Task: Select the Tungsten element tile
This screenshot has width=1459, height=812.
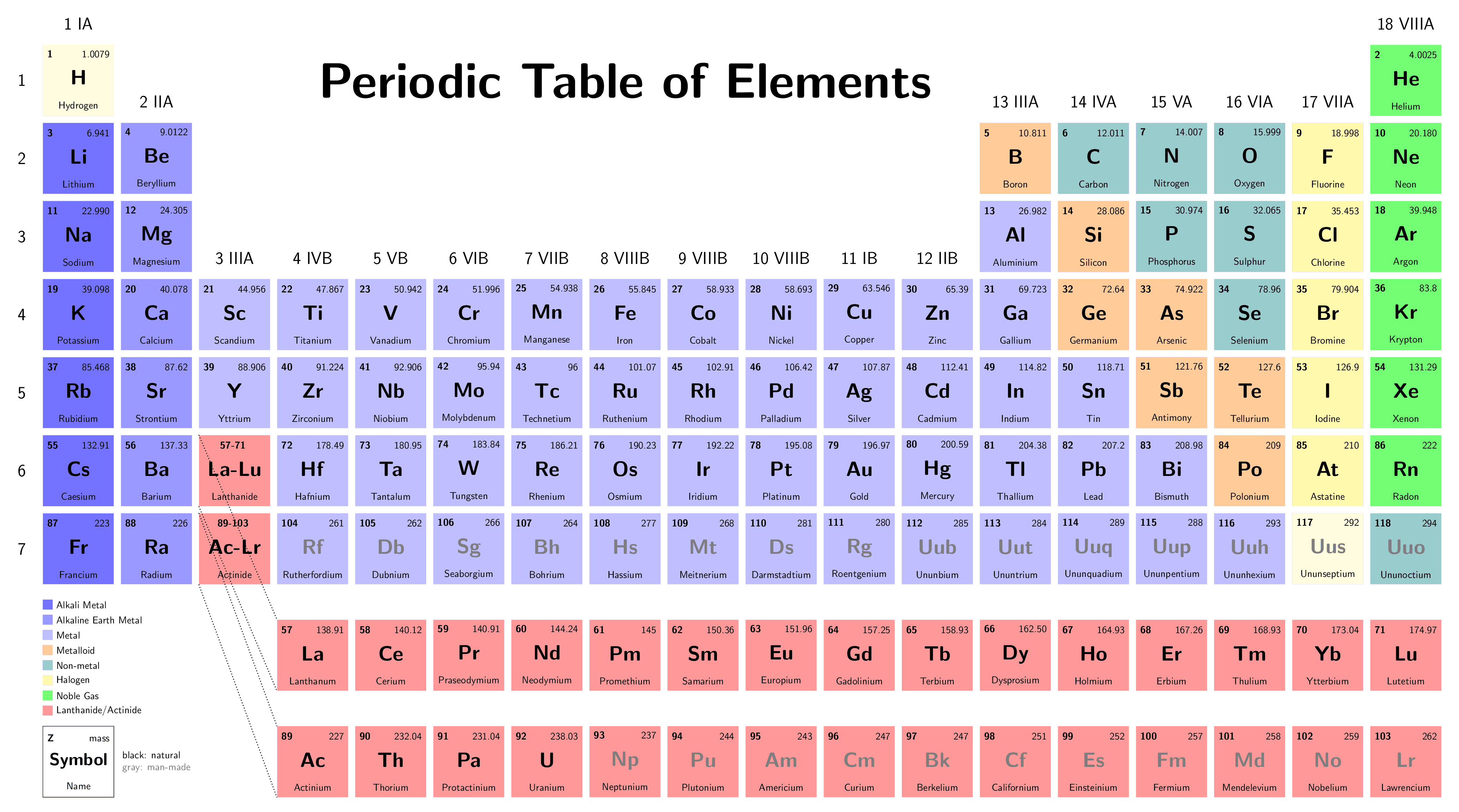Action: point(468,471)
